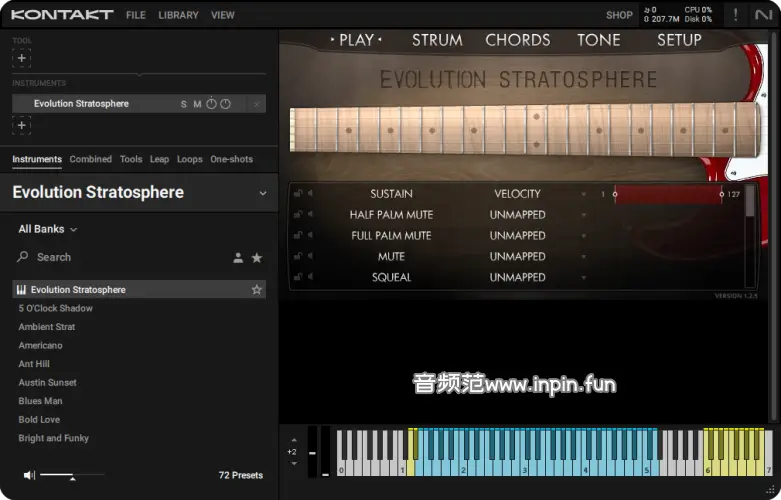This screenshot has height=500, width=781.
Task: Select the Ambient Strat preset
Action: pos(47,327)
